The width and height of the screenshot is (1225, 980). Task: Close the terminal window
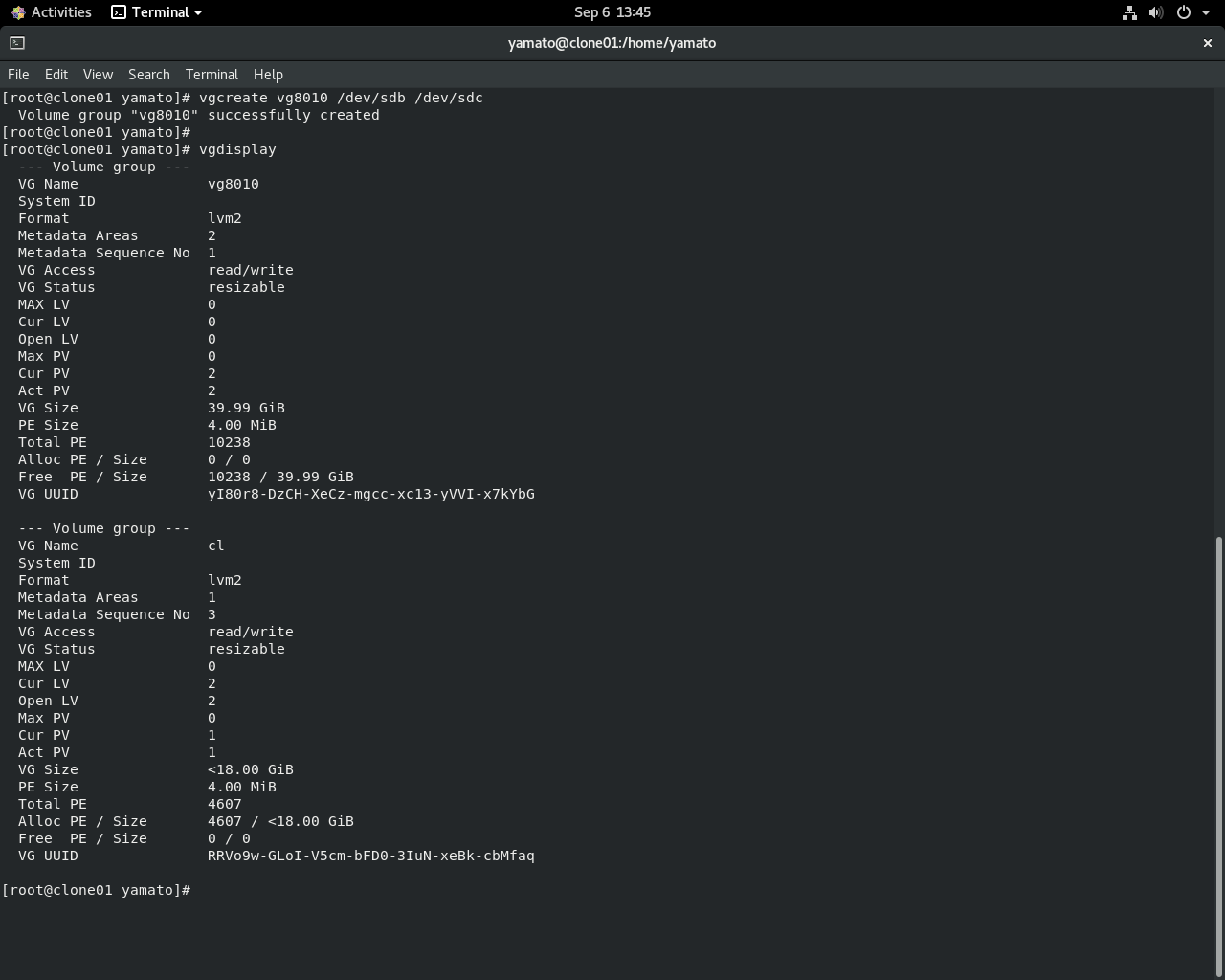tap(1207, 43)
